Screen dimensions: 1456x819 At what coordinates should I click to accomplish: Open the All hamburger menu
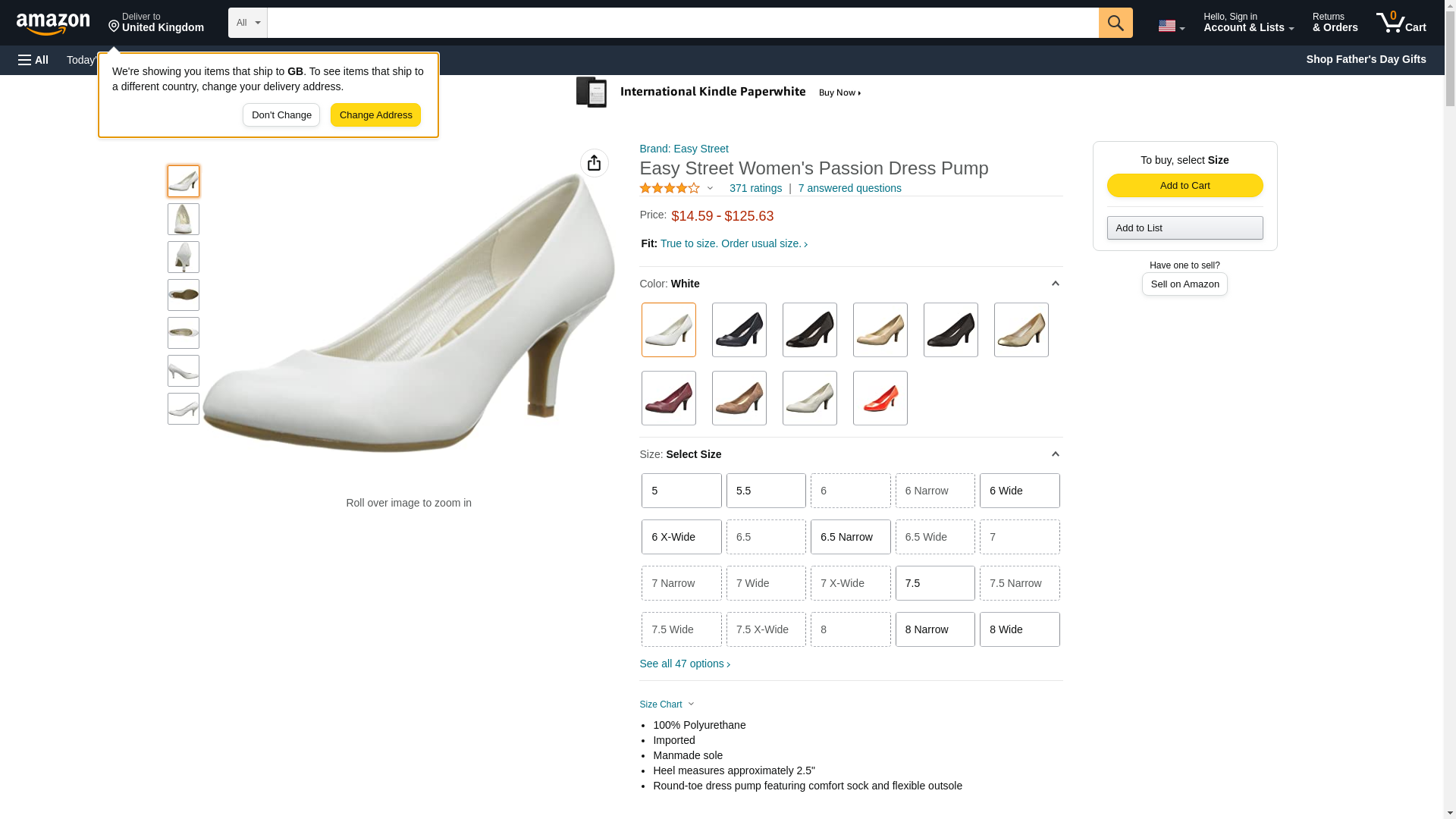[33, 60]
